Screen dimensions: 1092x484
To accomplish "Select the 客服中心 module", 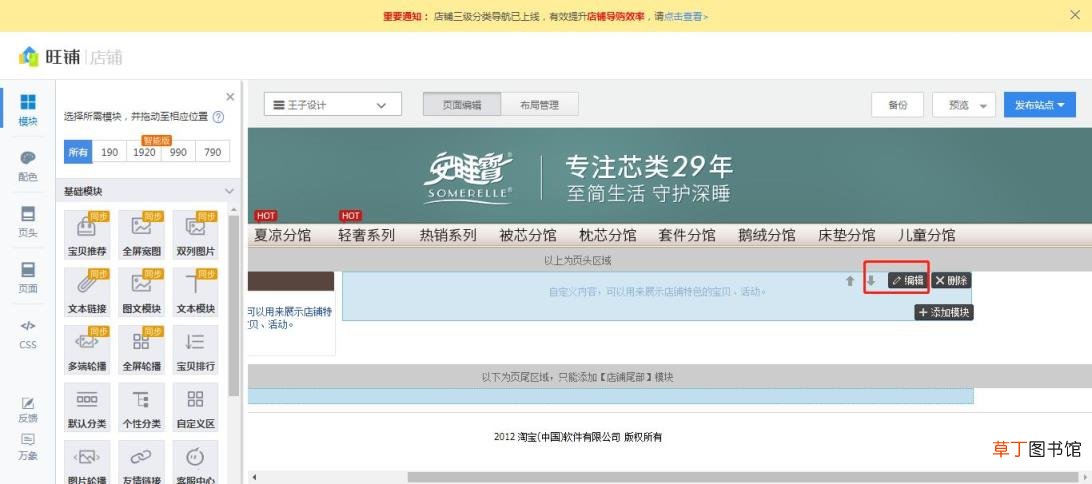I will click(x=196, y=462).
